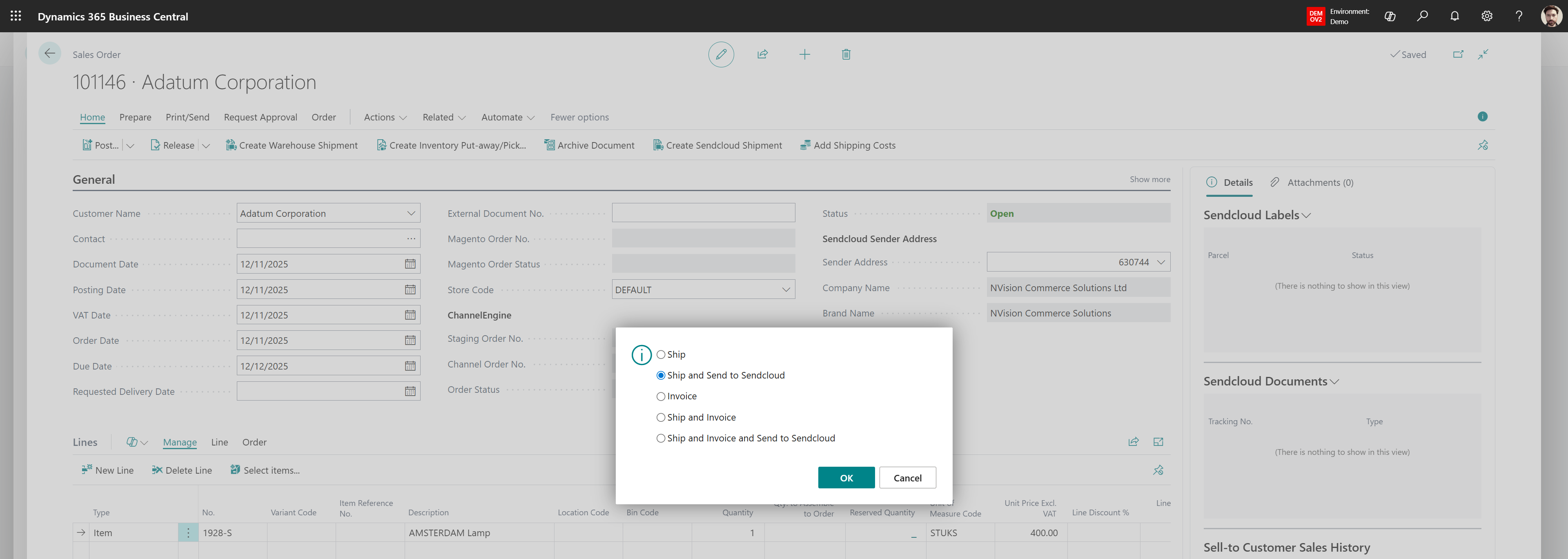
Task: Collapse the Sendcloud Labels section
Action: [1306, 216]
